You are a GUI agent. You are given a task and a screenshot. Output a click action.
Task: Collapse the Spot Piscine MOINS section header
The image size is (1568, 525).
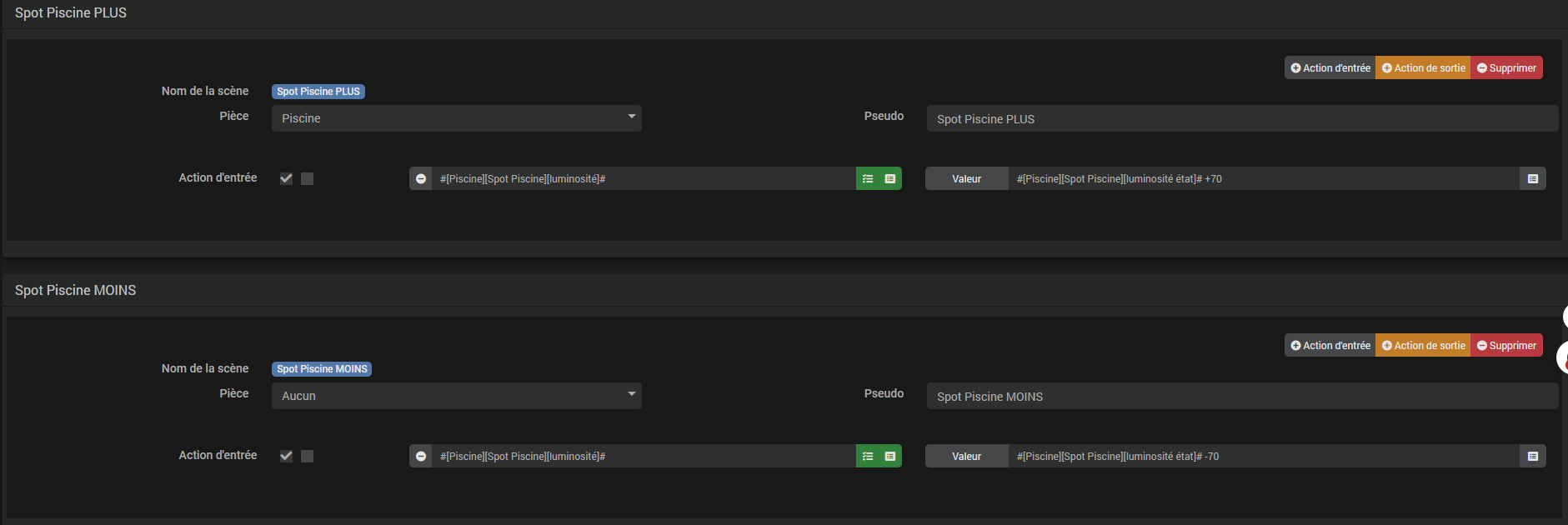click(75, 291)
